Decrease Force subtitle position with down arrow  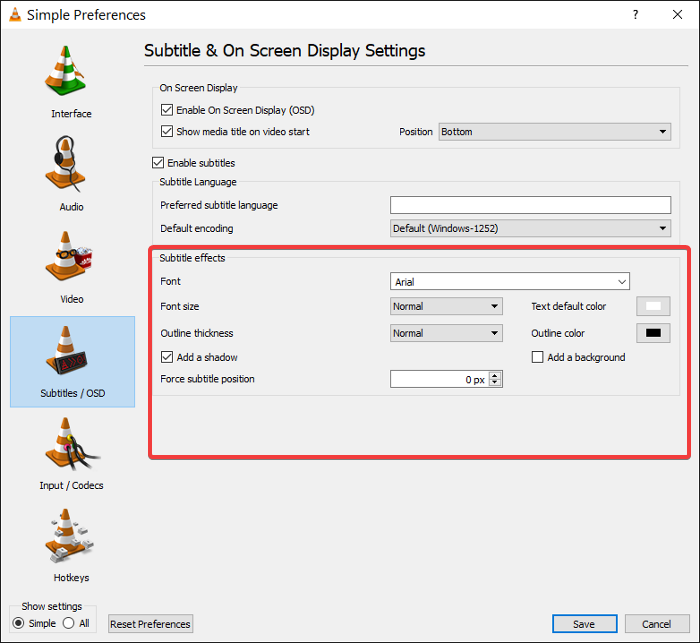(x=495, y=382)
